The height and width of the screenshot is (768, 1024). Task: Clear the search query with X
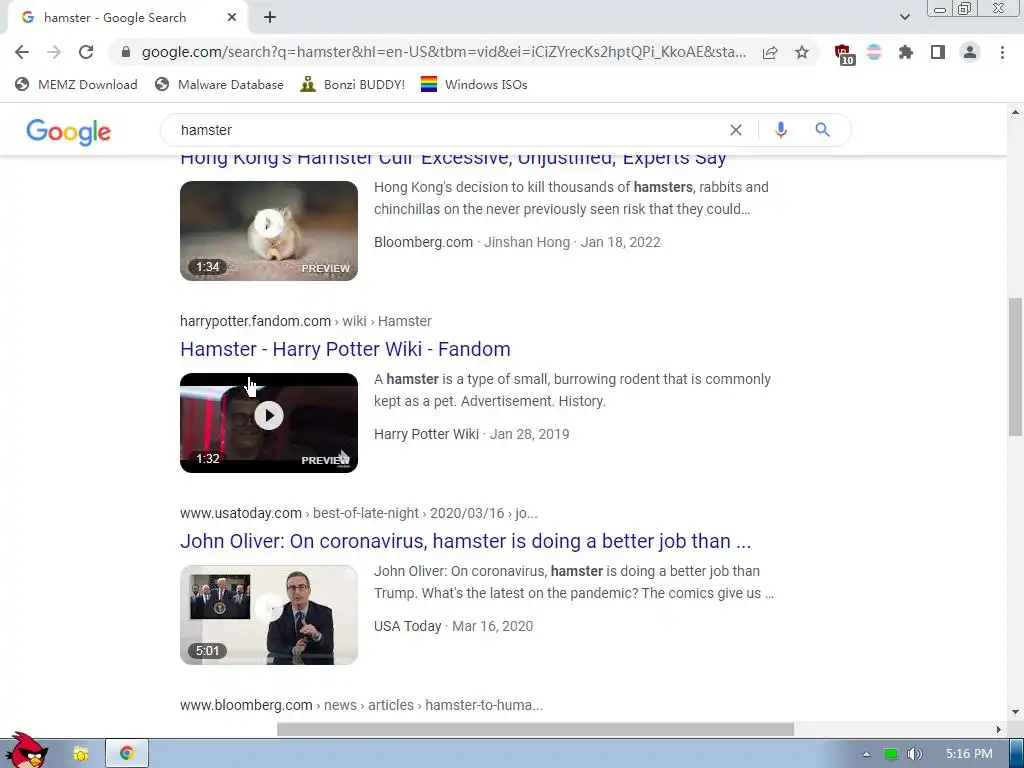[736, 130]
